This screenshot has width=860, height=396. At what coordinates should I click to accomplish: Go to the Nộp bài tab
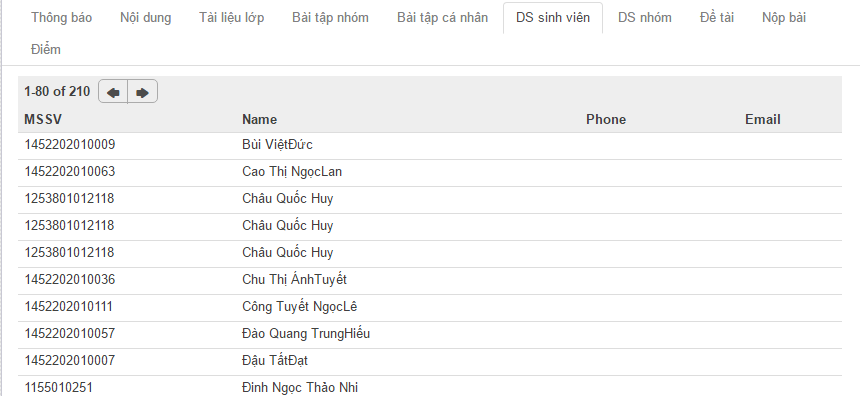(x=784, y=18)
